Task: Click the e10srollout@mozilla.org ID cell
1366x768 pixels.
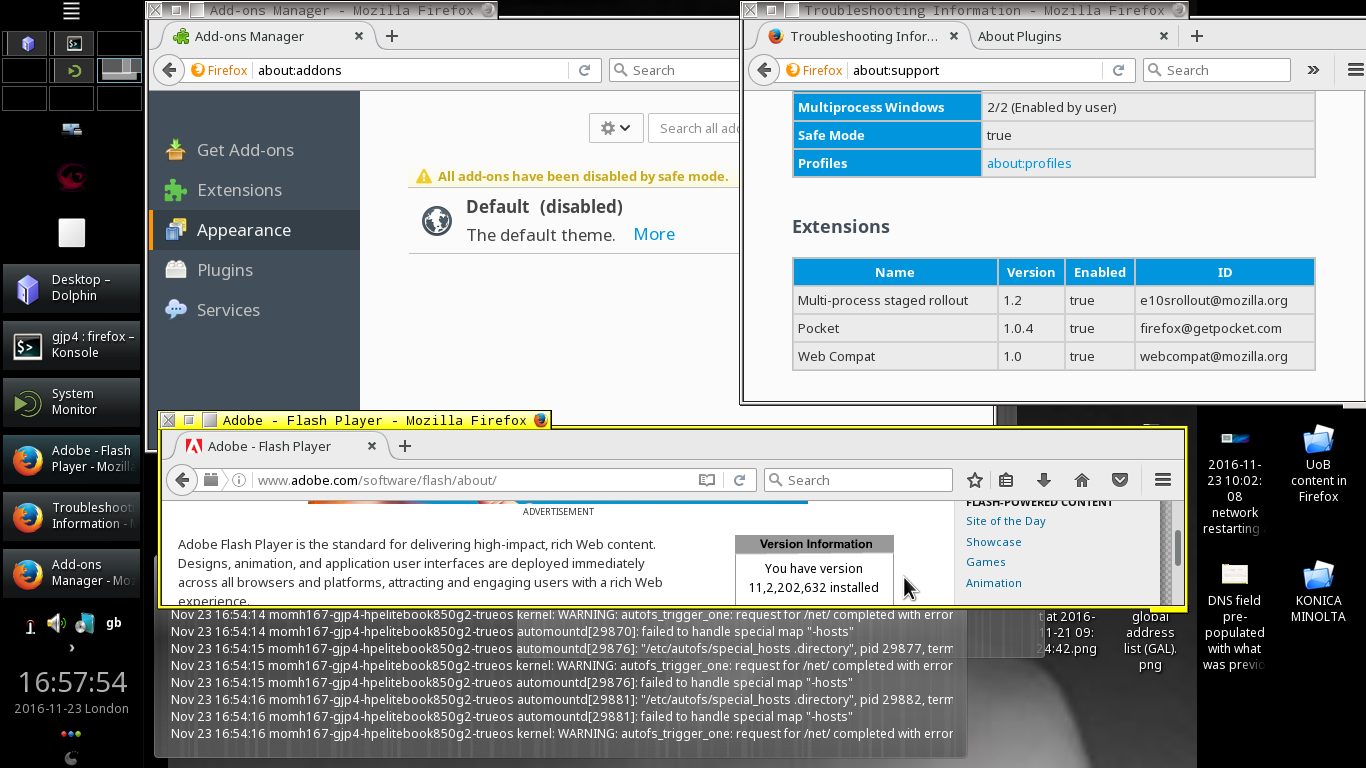Action: tap(1225, 300)
